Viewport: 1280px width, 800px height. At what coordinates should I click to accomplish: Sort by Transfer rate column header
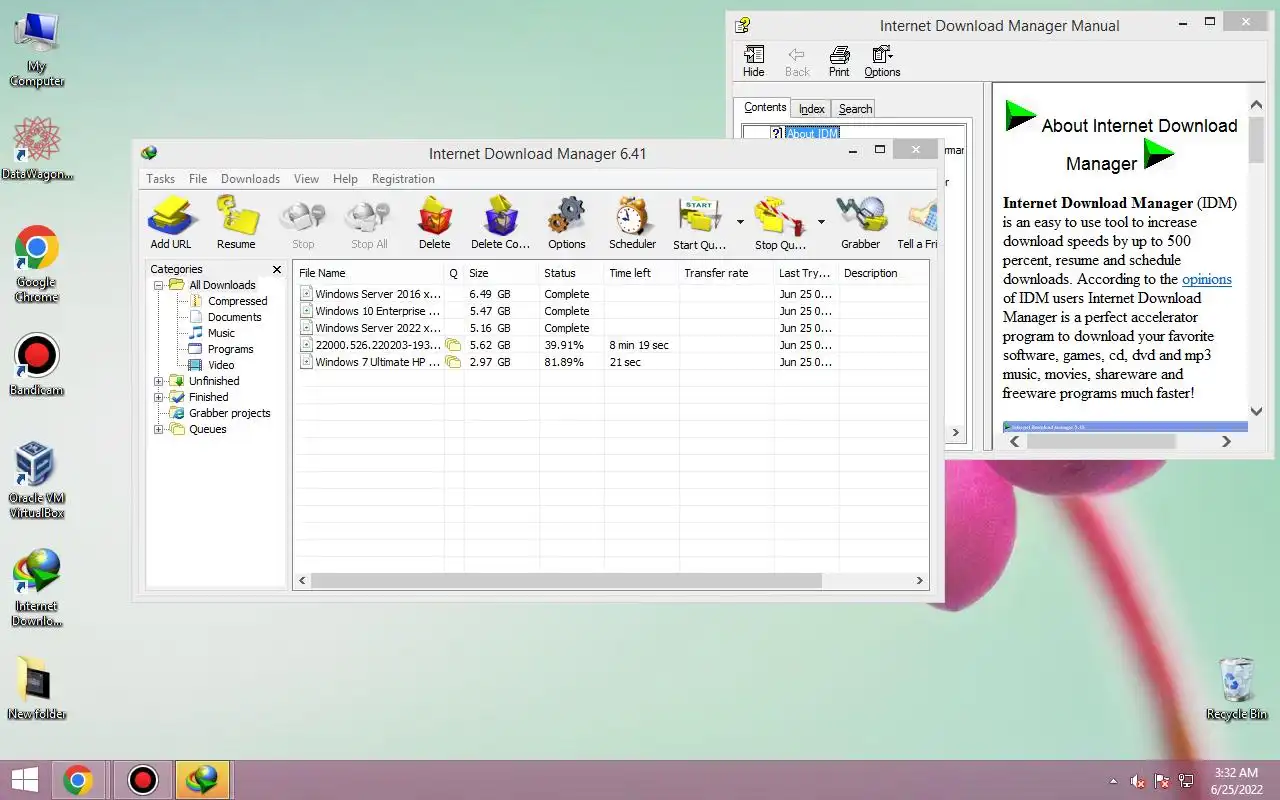pos(727,273)
